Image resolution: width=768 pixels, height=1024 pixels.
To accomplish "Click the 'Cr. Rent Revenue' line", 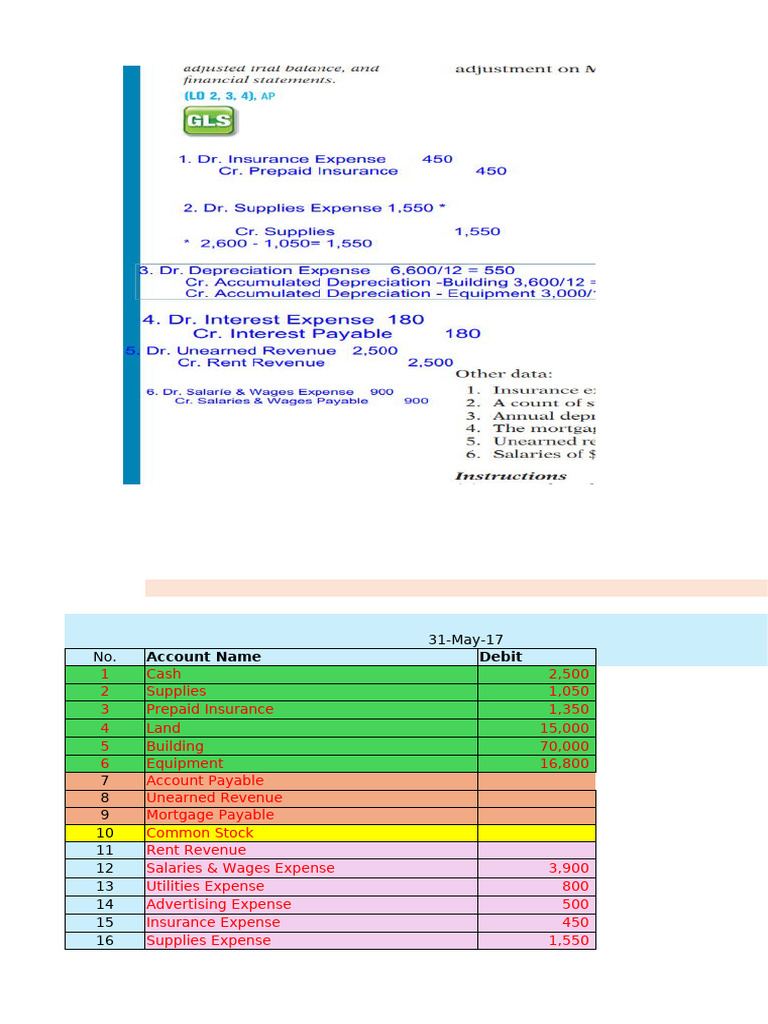I will pos(315,362).
